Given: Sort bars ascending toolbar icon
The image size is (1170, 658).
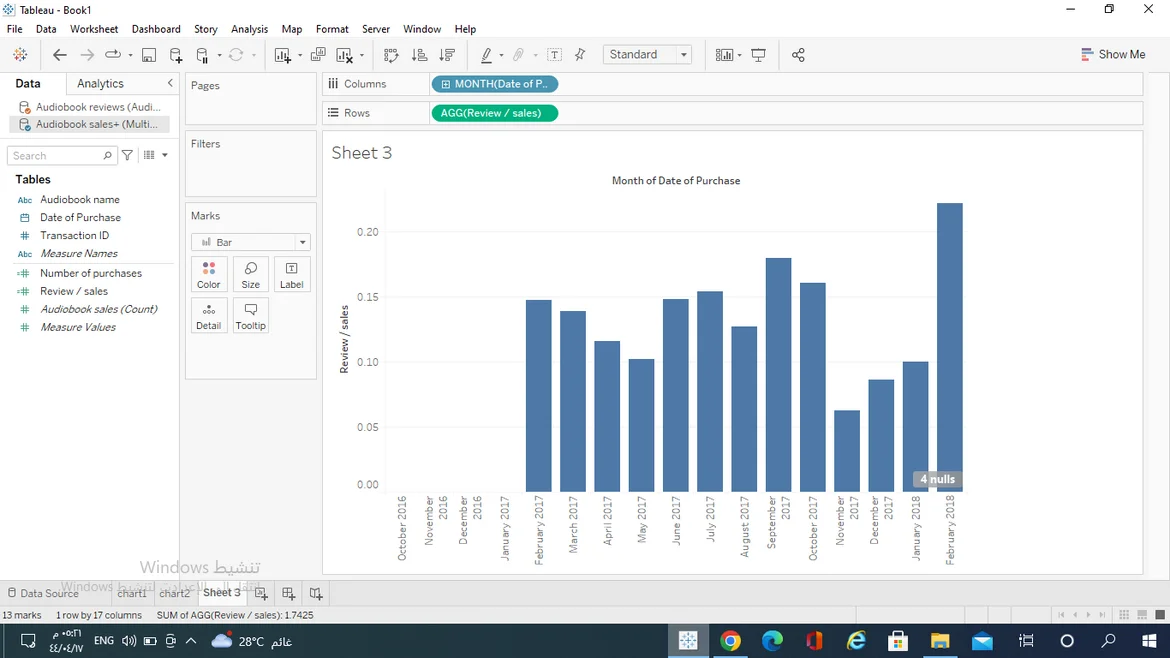Looking at the screenshot, I should click(419, 55).
